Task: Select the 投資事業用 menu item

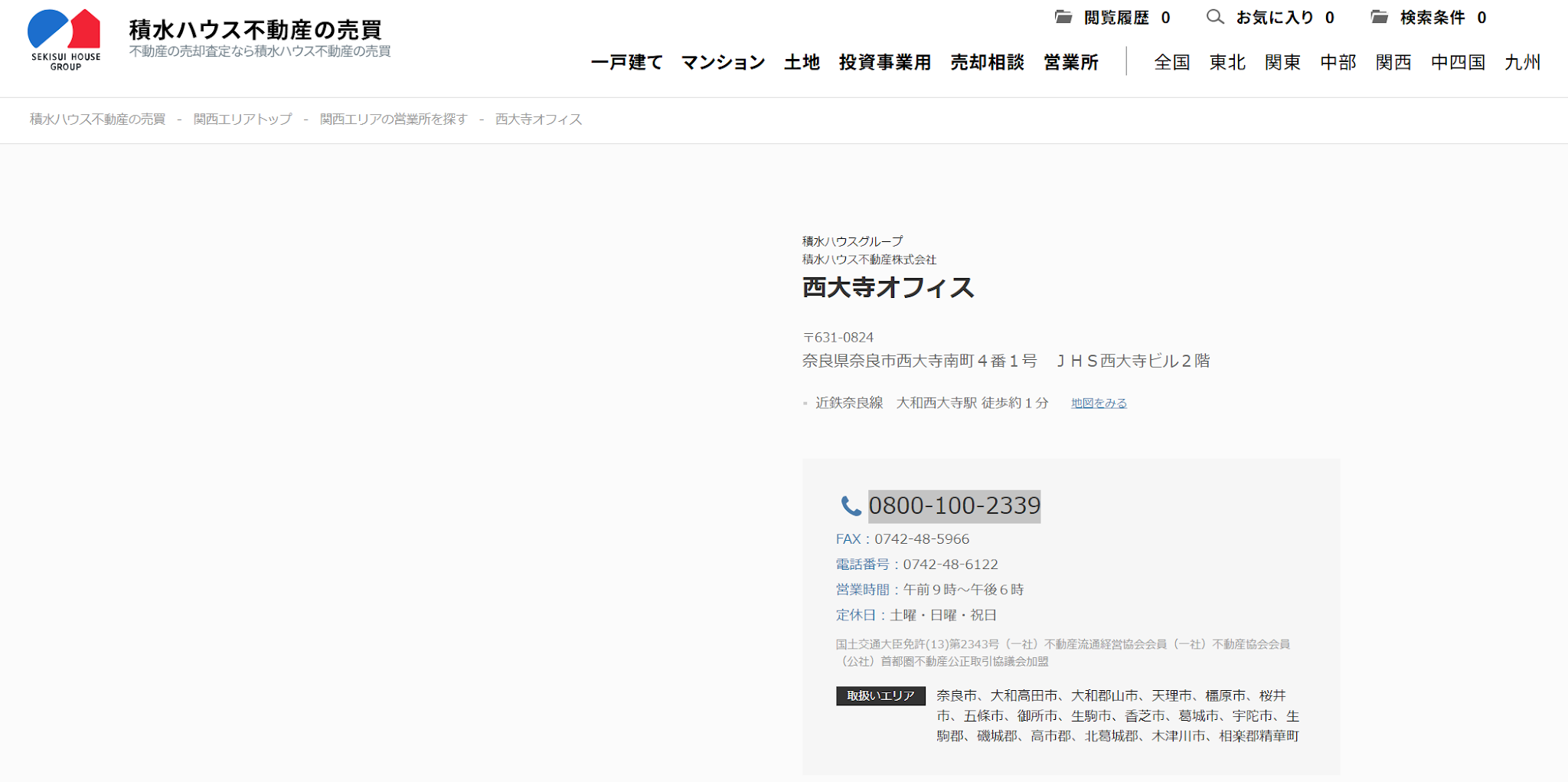Action: pyautogui.click(x=884, y=62)
